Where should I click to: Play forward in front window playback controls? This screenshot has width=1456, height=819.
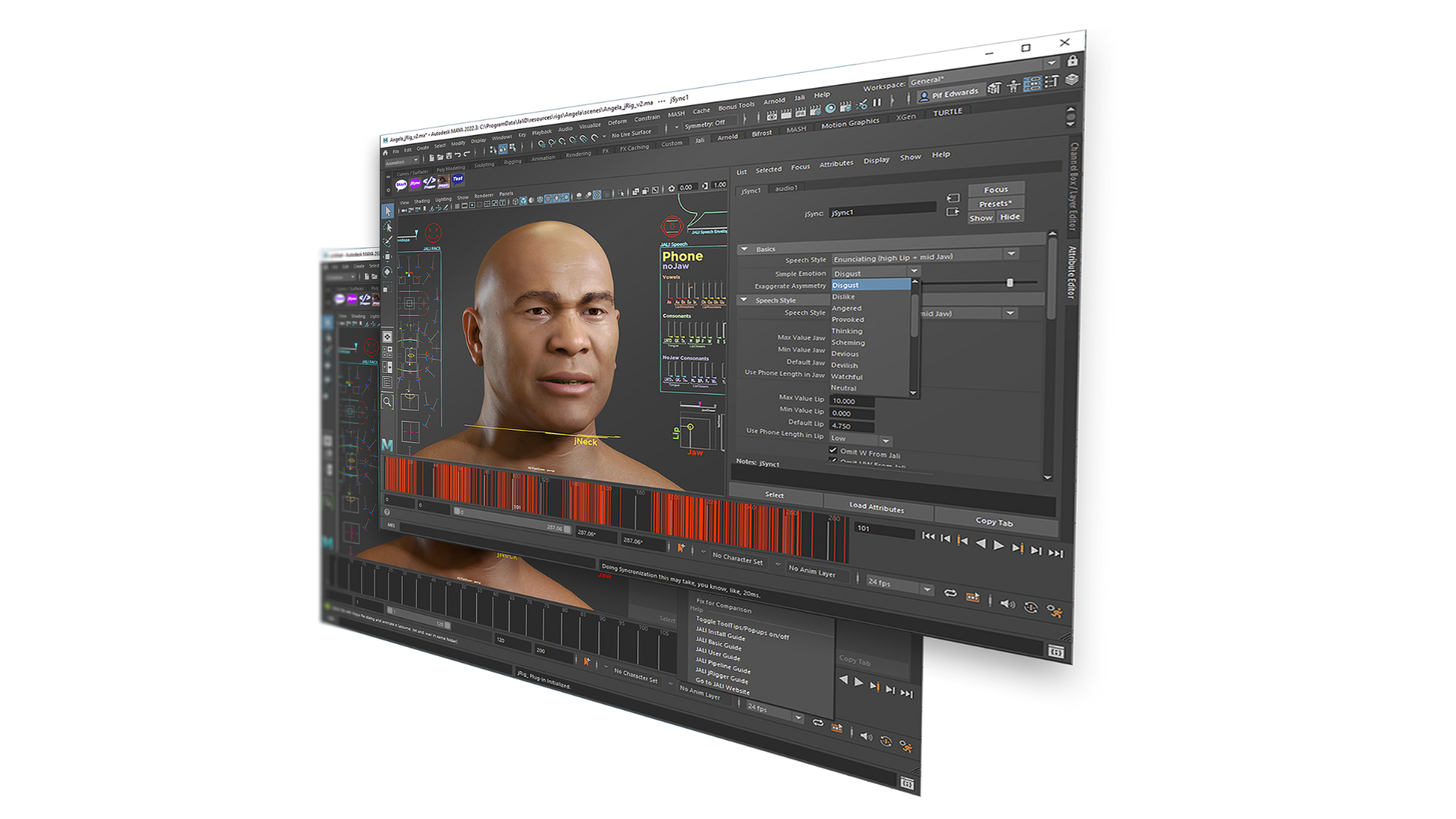(x=999, y=545)
